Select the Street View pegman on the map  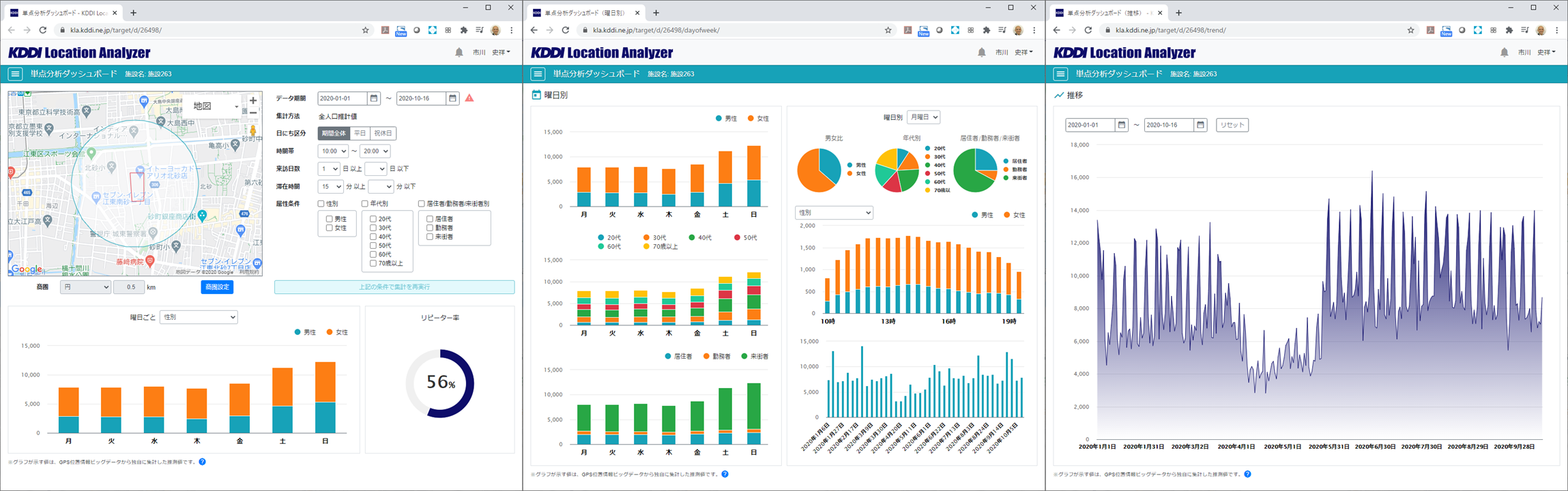pyautogui.click(x=253, y=130)
